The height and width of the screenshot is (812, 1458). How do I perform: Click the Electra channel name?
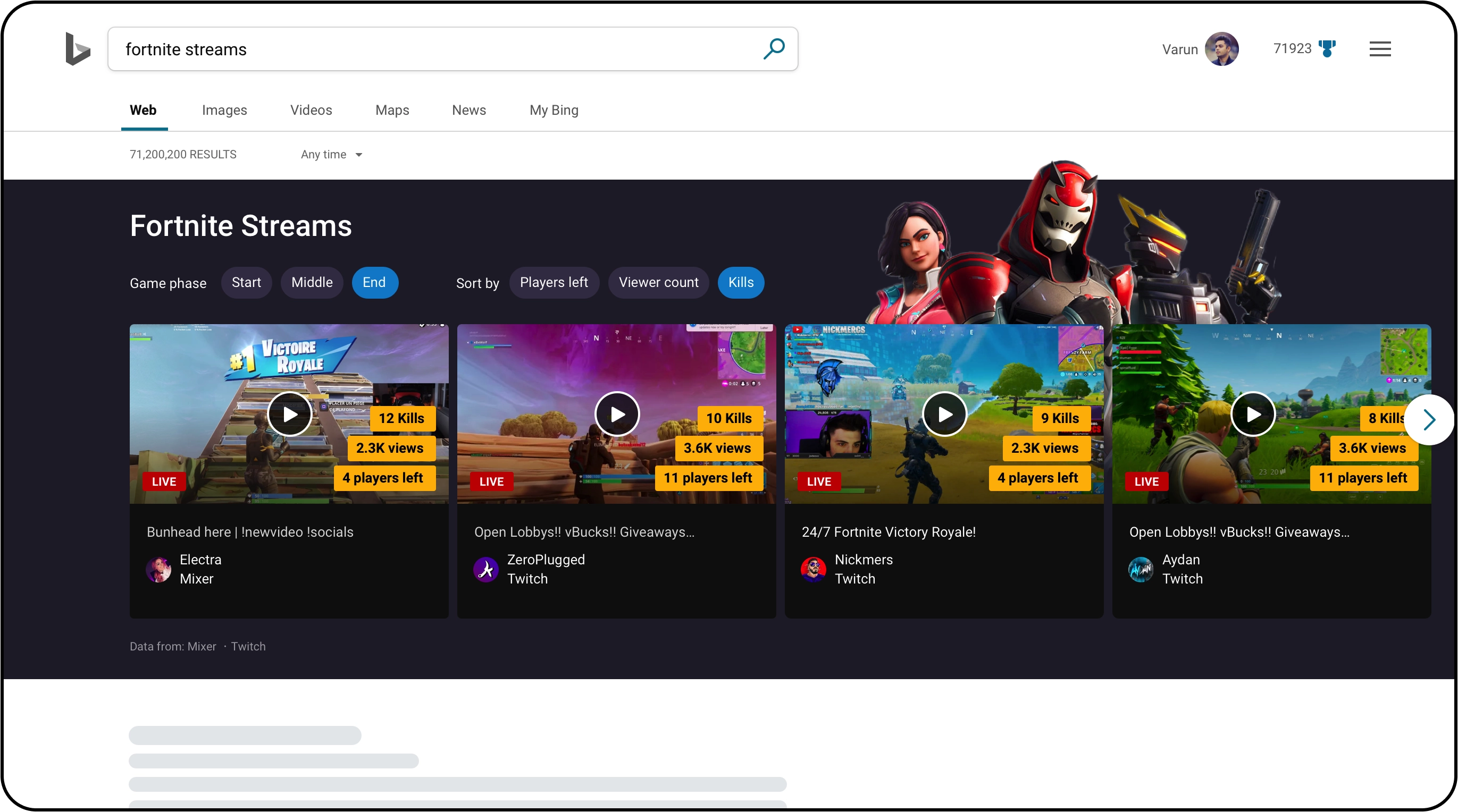coord(200,559)
